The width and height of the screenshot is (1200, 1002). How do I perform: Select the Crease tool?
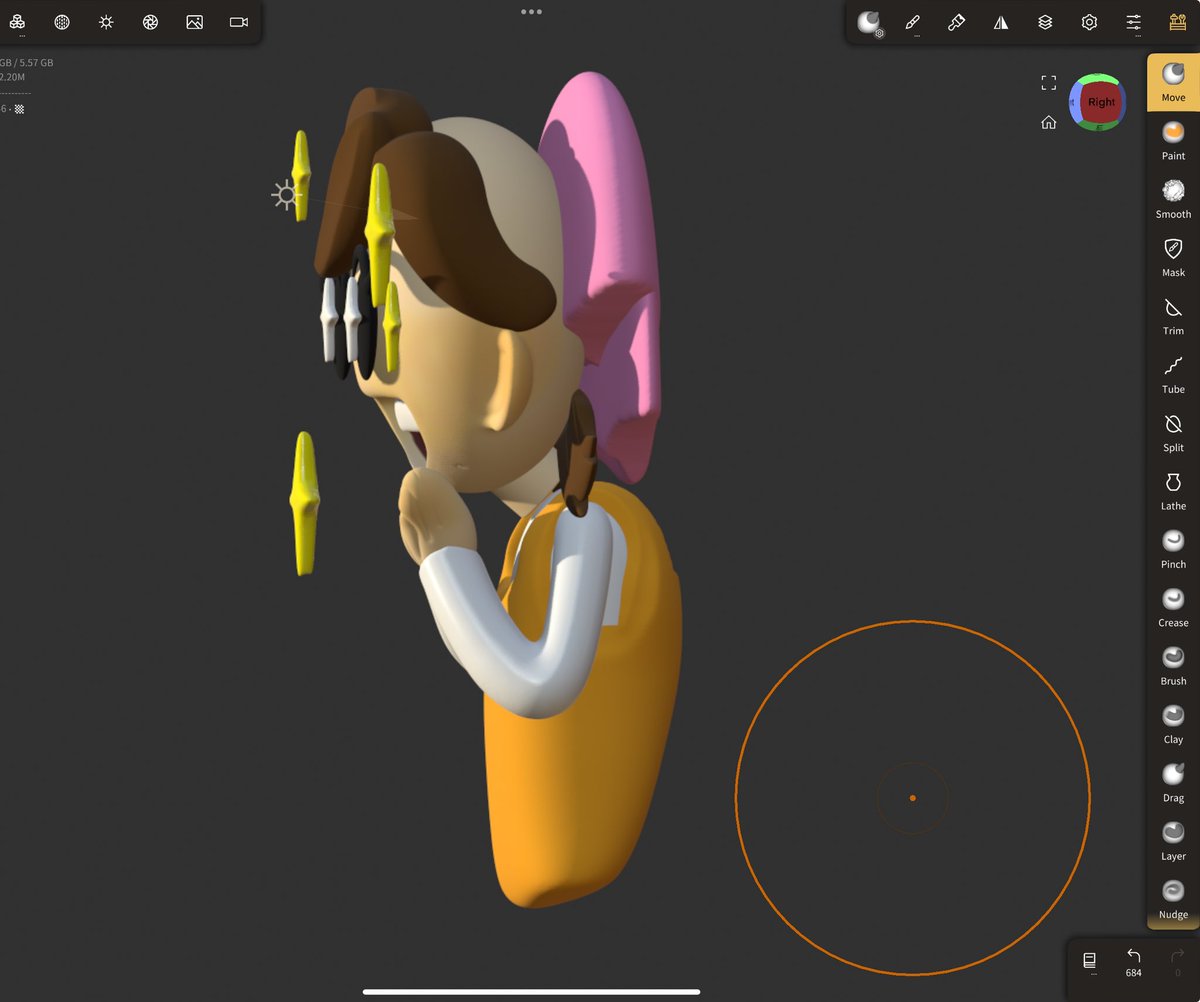coord(1173,607)
